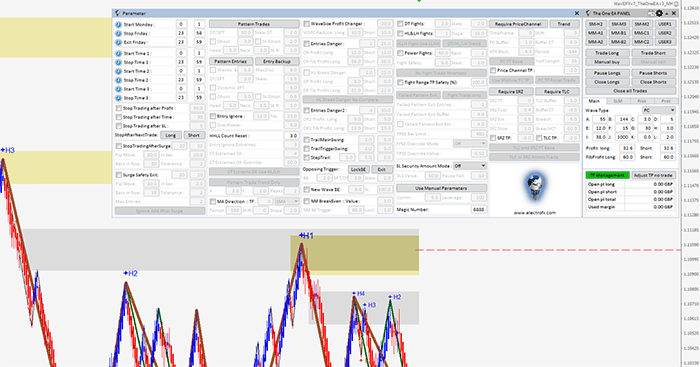Open SL Security Amount Mode dropdown

pyautogui.click(x=469, y=166)
